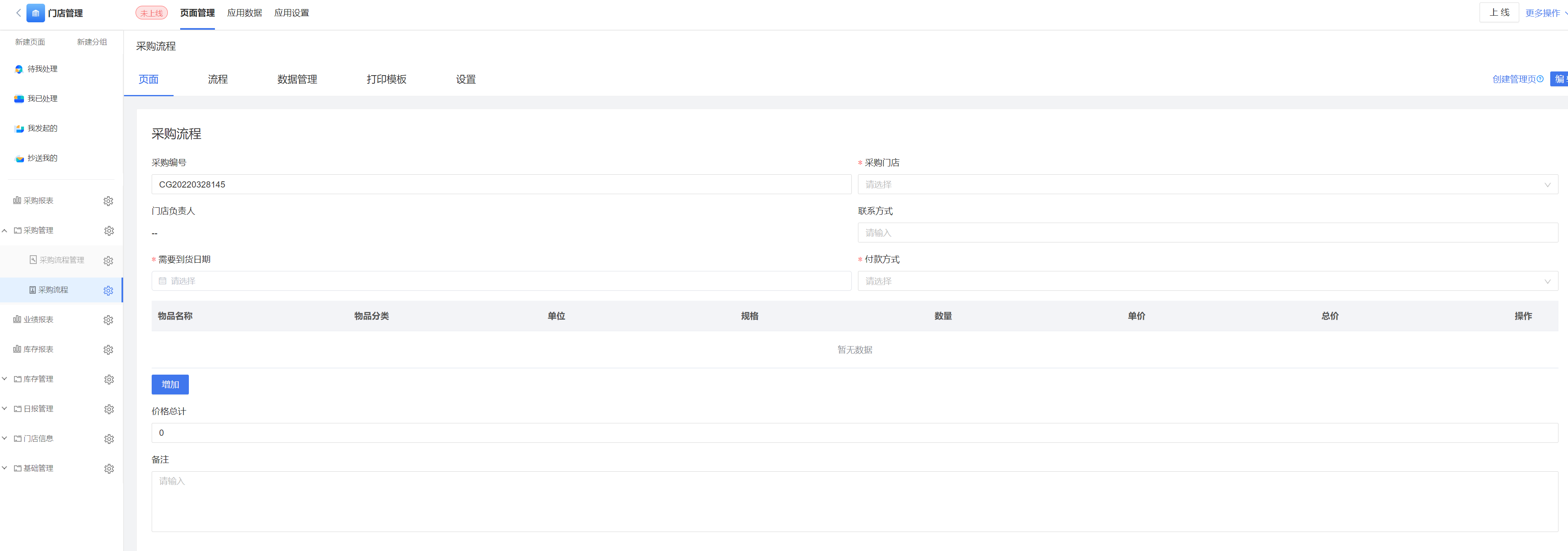Click the 需要到货日期 date field

pos(502,281)
